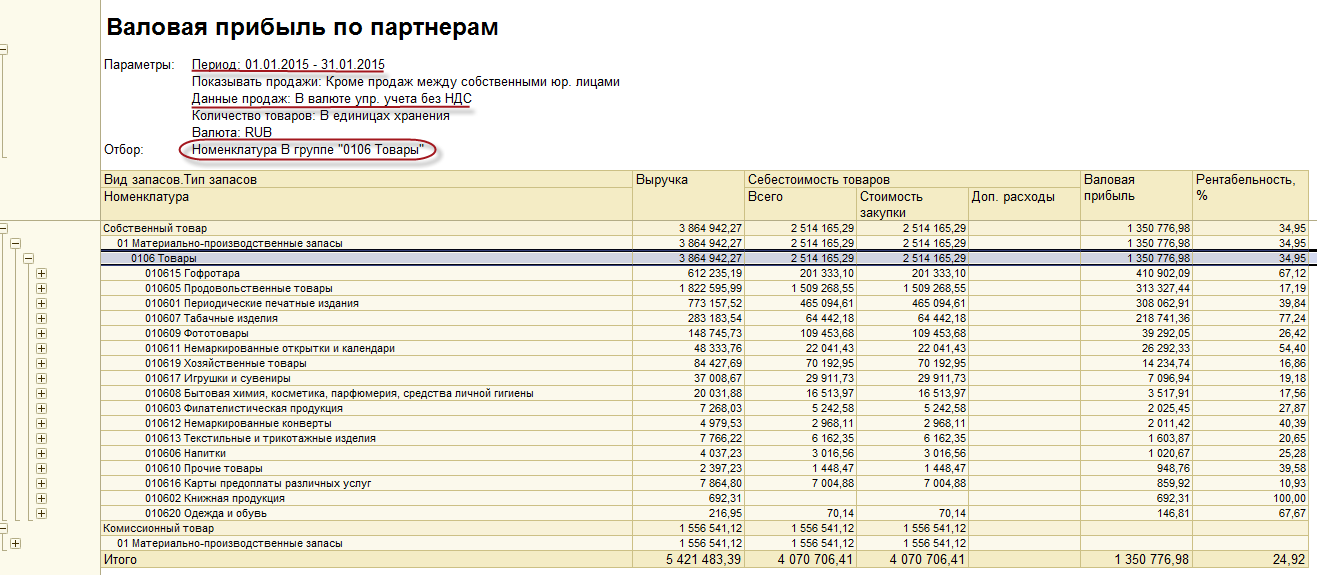Select the Стоимость закупки column header
Screen dimensions: 1317x575
tap(912, 204)
